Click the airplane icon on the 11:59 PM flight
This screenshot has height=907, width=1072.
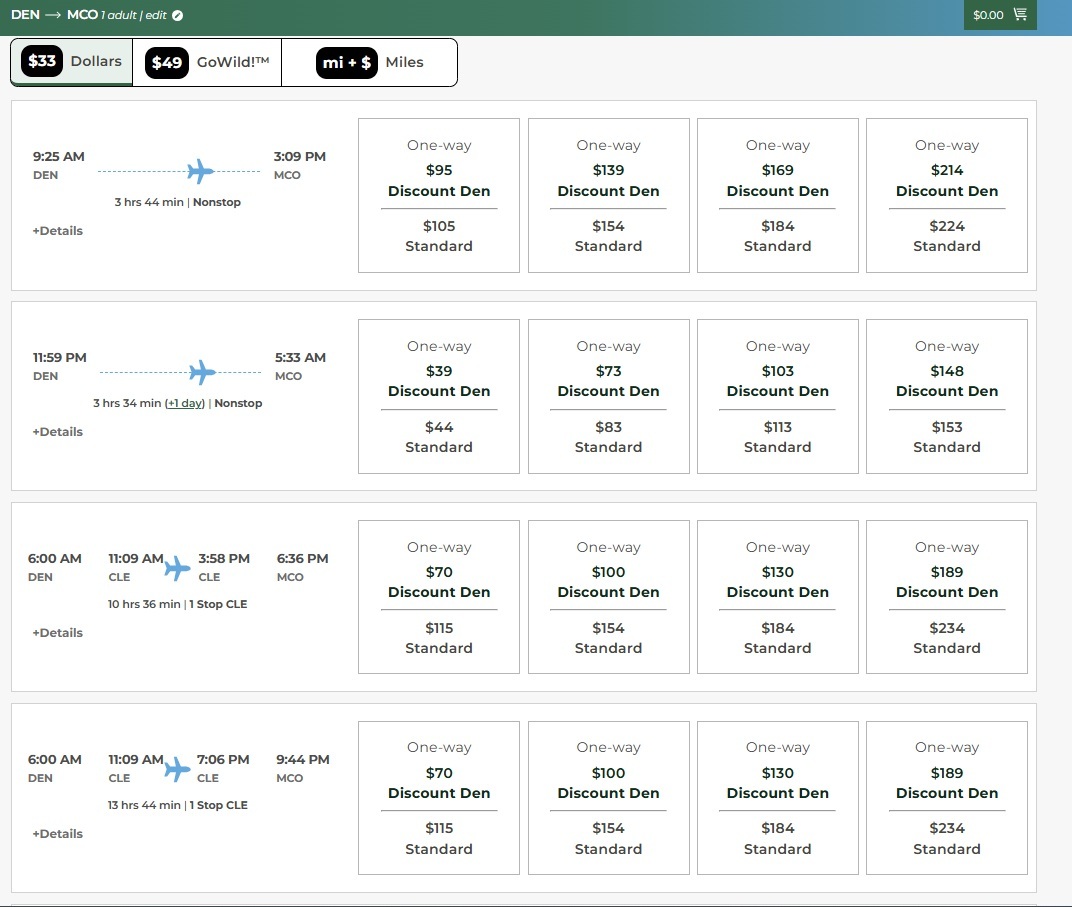pyautogui.click(x=202, y=372)
